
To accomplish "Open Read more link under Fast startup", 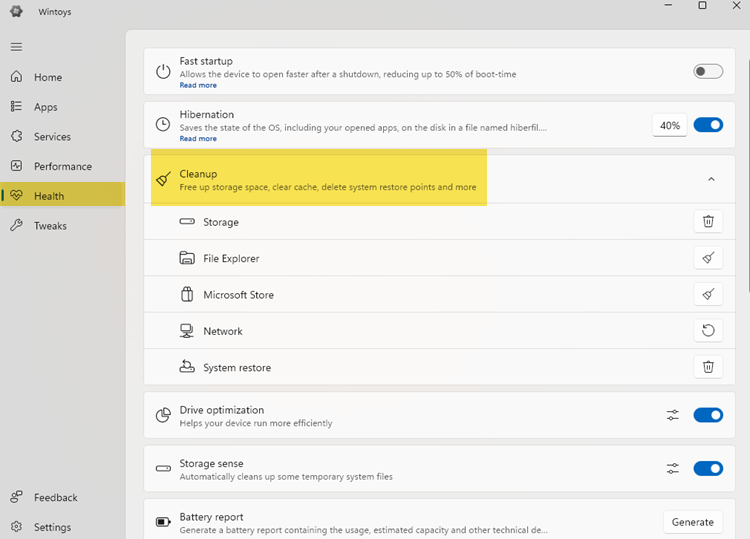I will point(198,86).
